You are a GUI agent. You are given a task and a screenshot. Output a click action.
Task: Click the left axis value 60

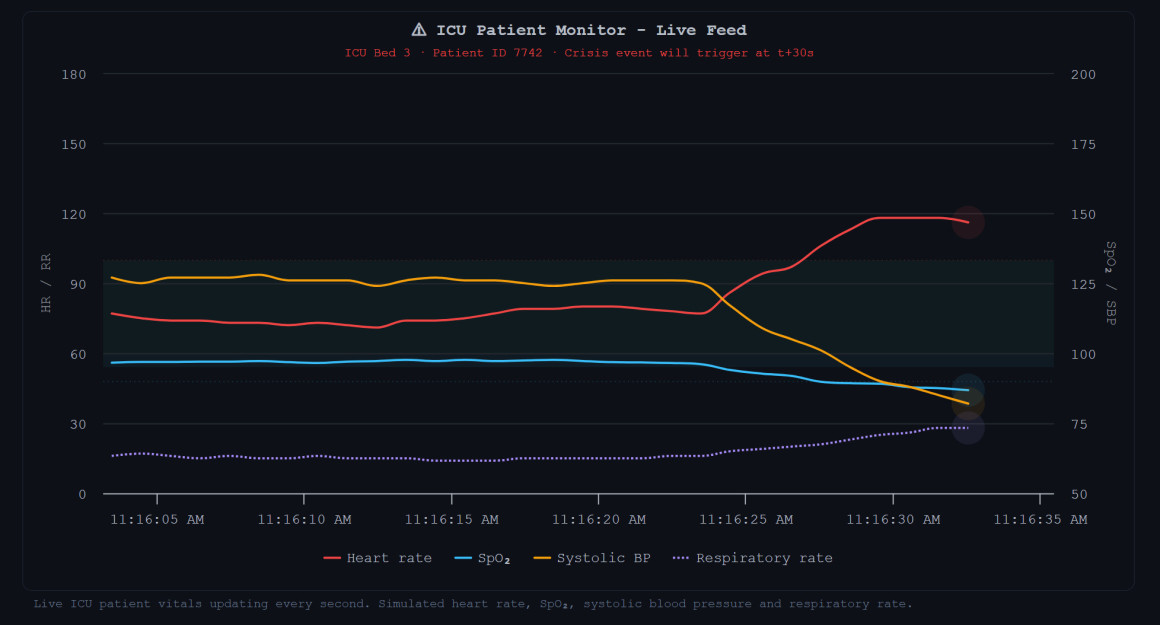point(78,354)
